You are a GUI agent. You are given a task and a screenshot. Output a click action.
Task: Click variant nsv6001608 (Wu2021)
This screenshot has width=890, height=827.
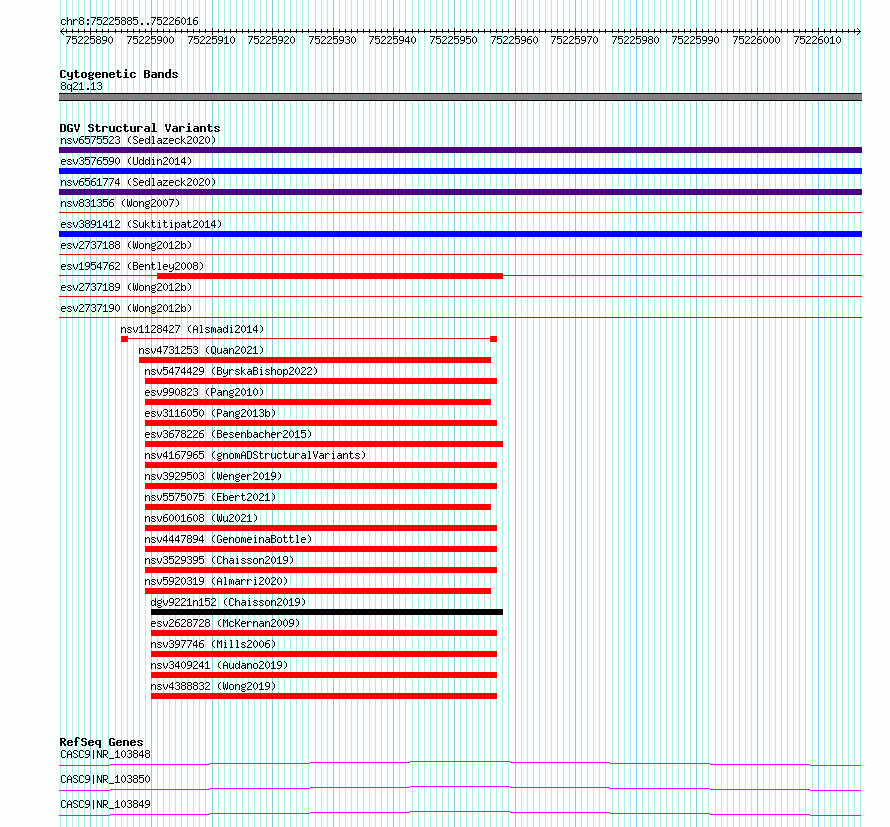tap(201, 518)
